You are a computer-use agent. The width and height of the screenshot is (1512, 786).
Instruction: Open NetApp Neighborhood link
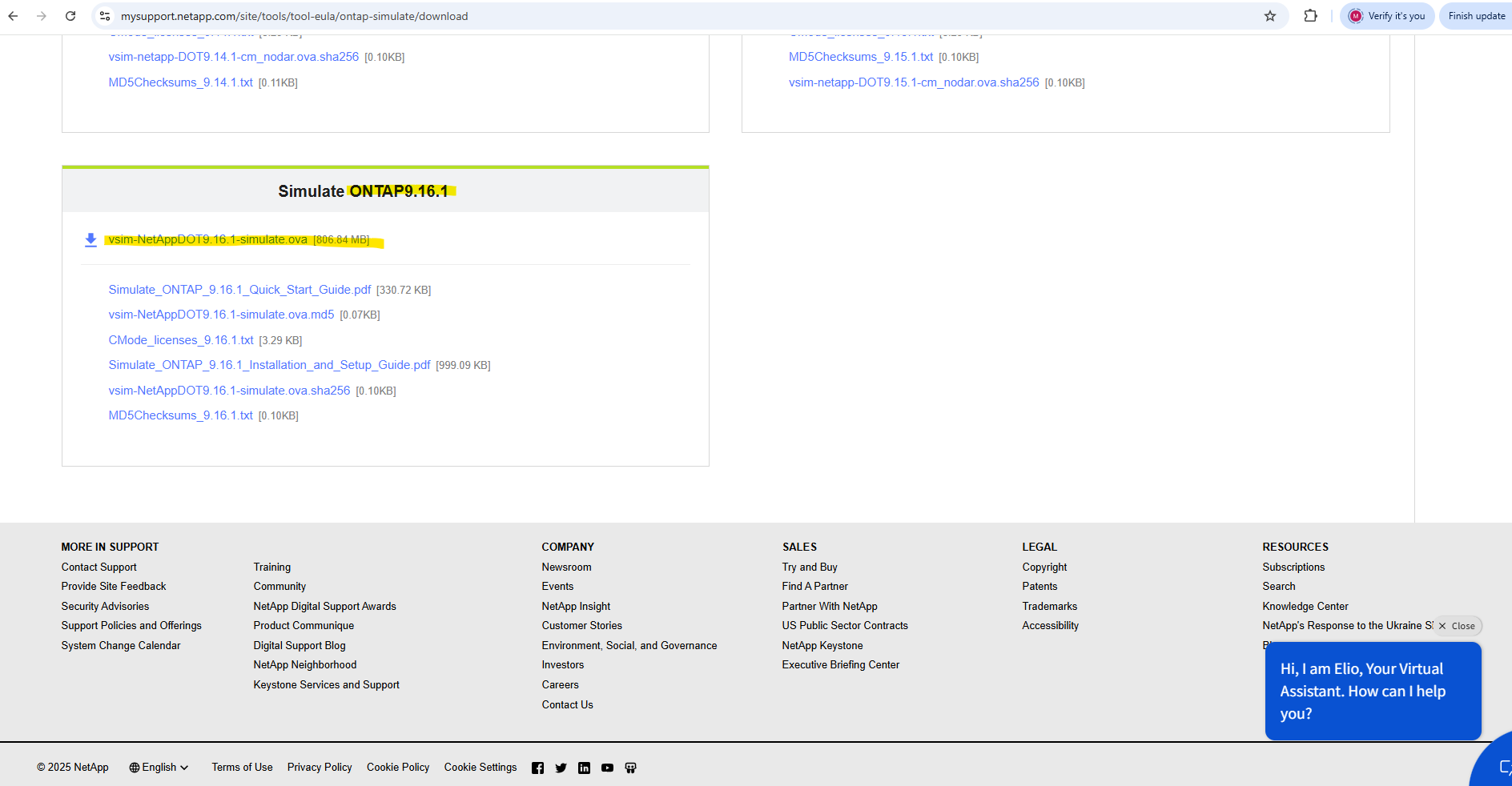[305, 664]
